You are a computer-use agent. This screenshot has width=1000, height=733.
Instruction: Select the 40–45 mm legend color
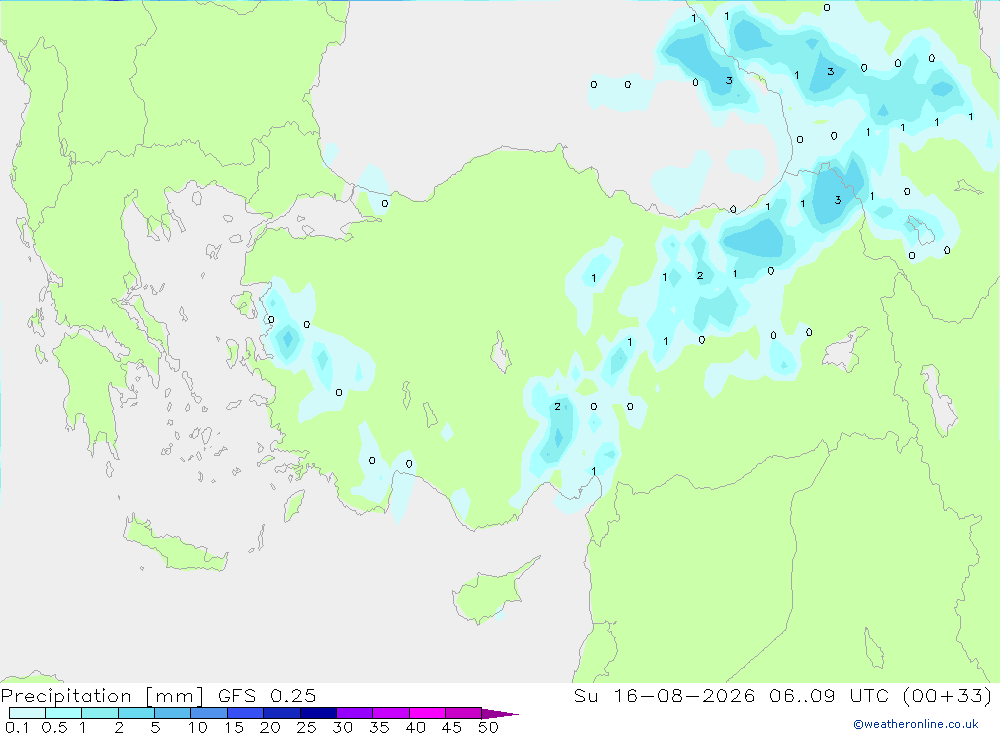coord(427,713)
